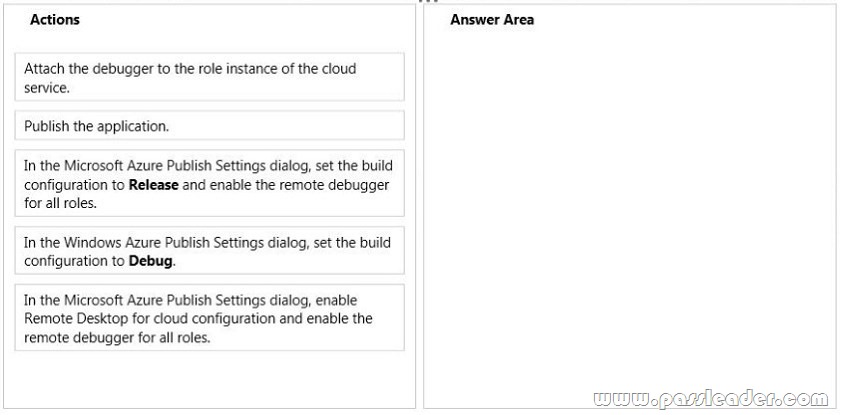Click the dotted handle at top center
The width and height of the screenshot is (841, 415).
click(429, 2)
